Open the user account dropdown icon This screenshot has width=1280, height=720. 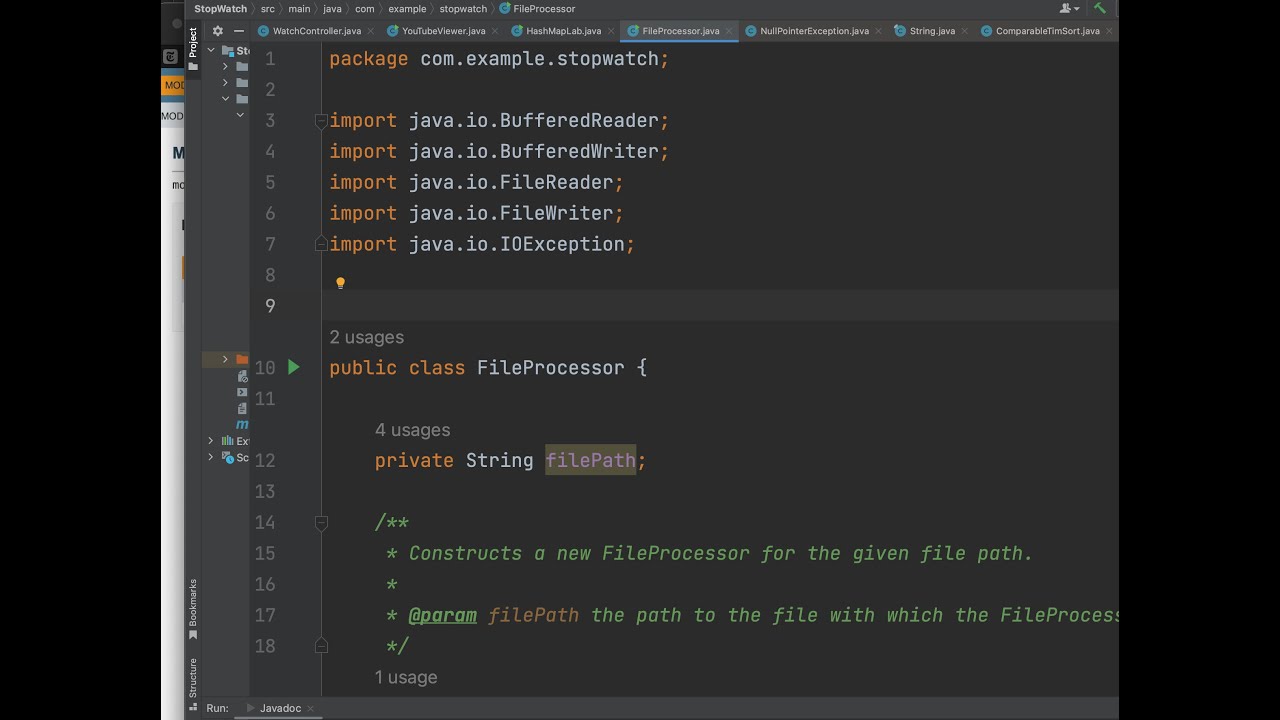tap(1069, 8)
